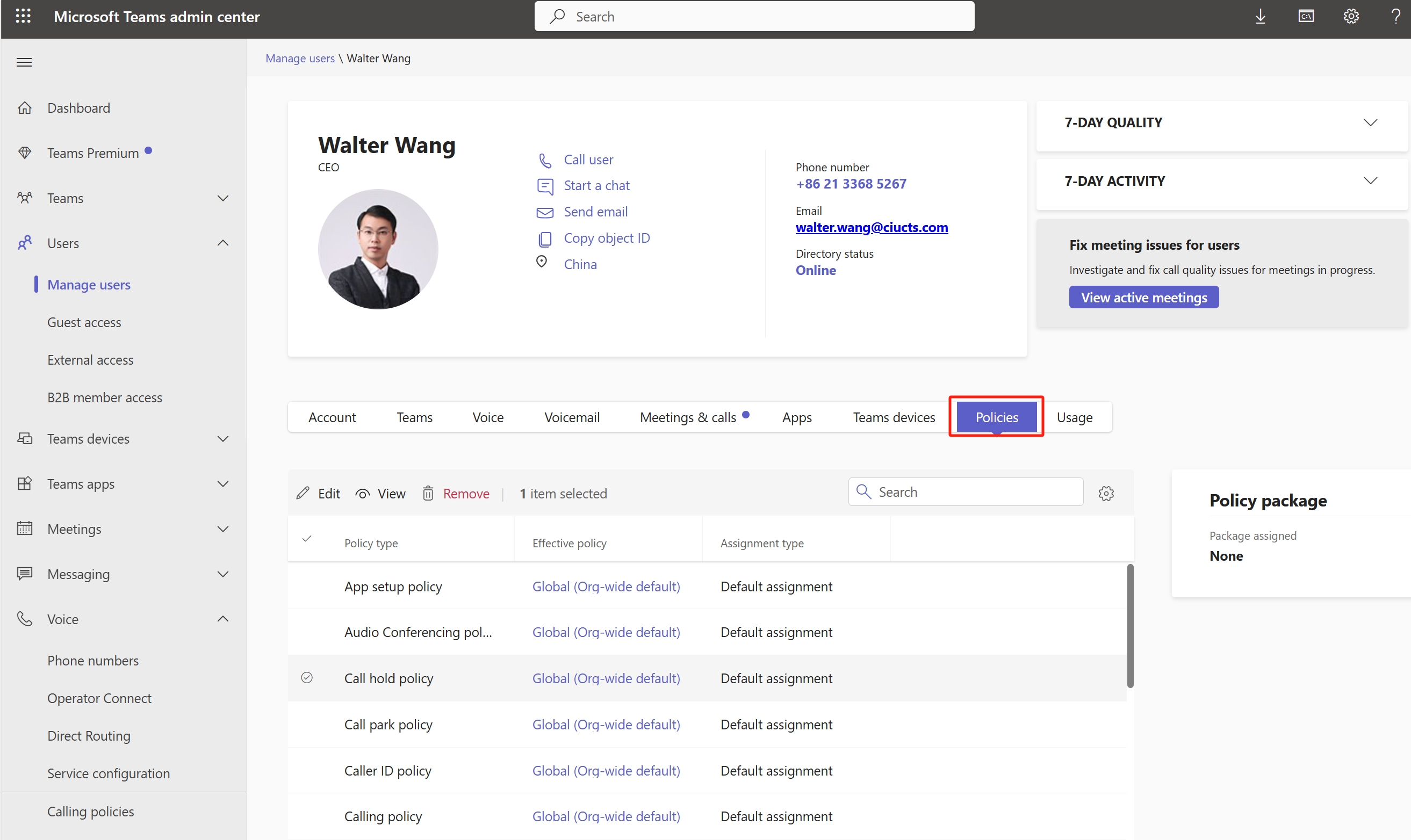Expand the Teams devices sidebar chevron
The width and height of the screenshot is (1411, 840).
click(x=223, y=439)
